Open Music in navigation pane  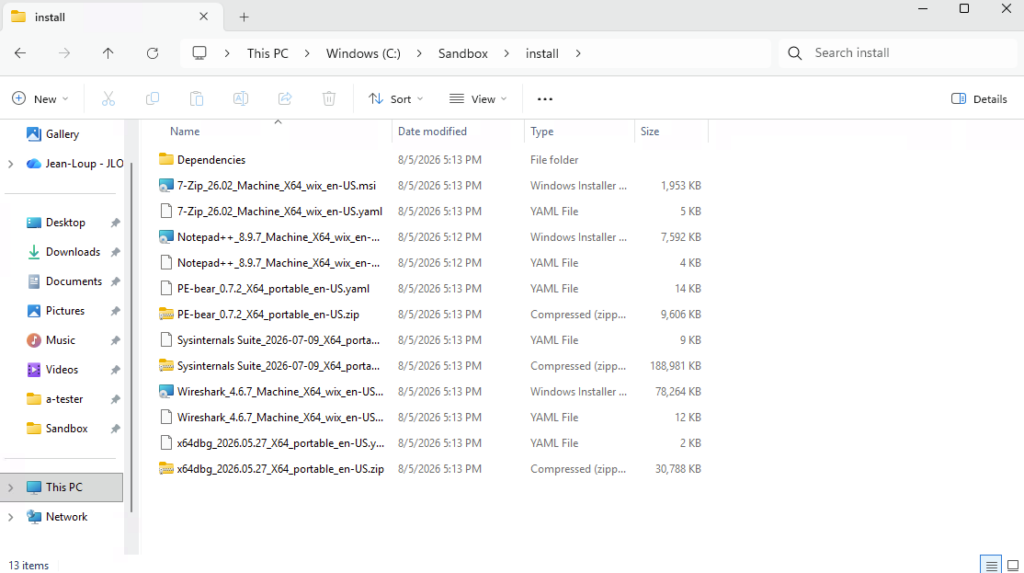pos(61,340)
